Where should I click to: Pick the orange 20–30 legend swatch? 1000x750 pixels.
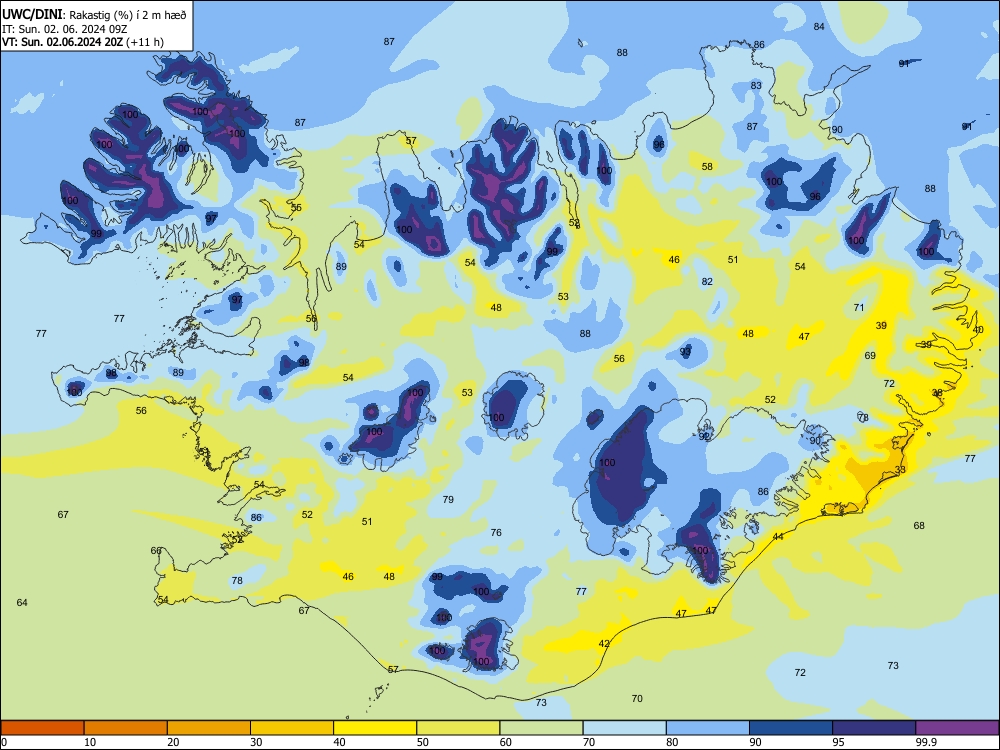pyautogui.click(x=209, y=728)
